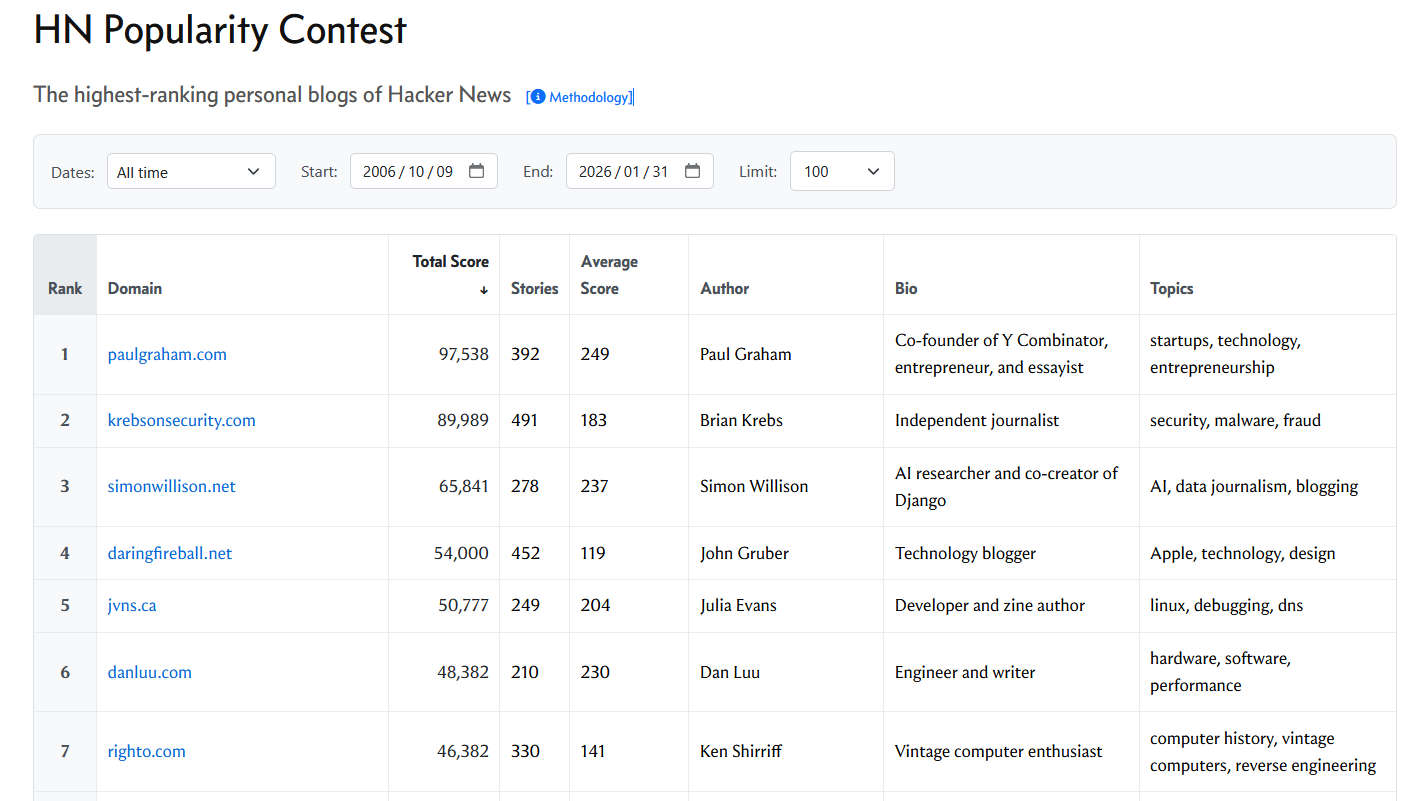Click the topics 'linux, debugging, dns'
This screenshot has height=801, width=1401.
point(1227,605)
